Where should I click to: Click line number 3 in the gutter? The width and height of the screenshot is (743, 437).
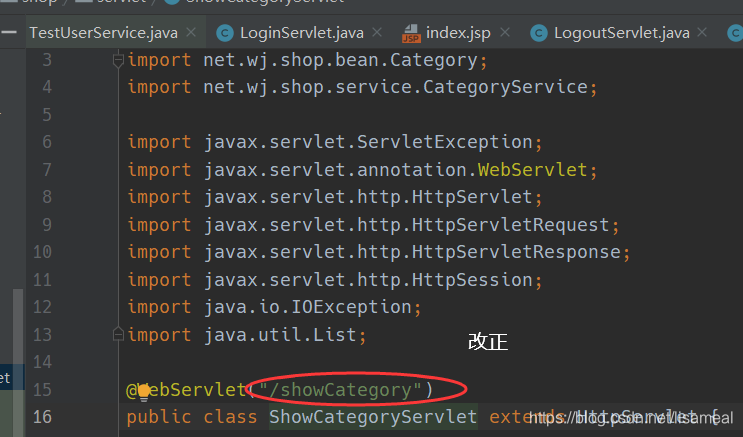47,60
